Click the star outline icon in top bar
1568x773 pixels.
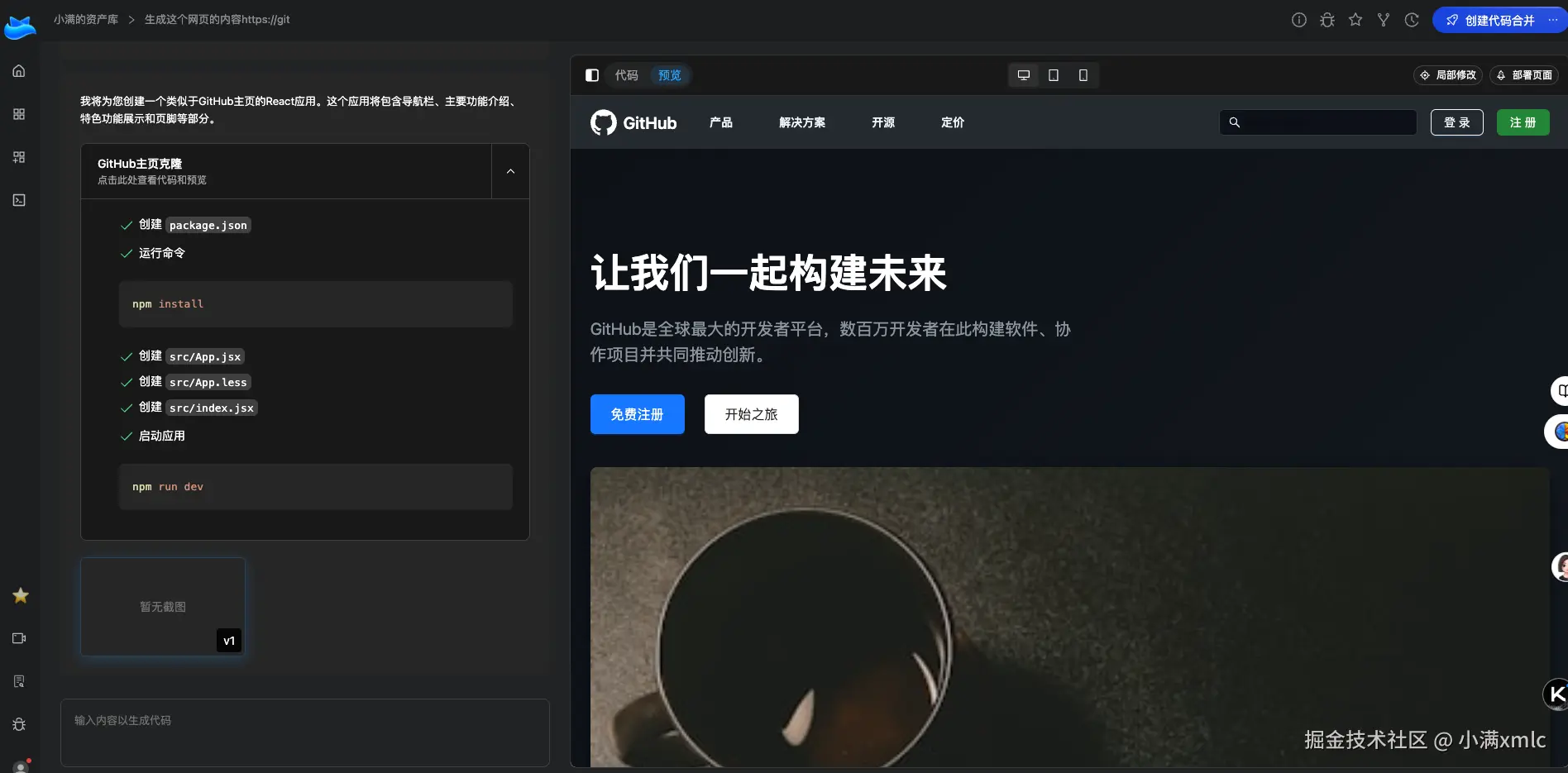1355,20
